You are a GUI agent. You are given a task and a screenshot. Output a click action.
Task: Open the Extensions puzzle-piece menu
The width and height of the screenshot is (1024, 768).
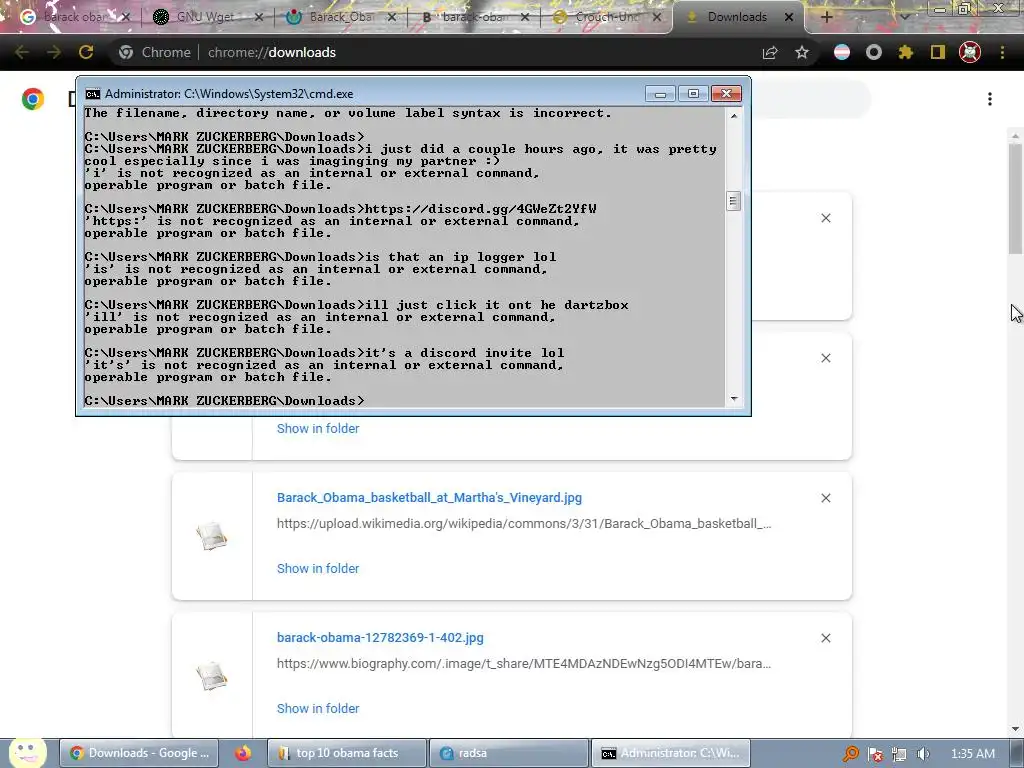coord(905,52)
